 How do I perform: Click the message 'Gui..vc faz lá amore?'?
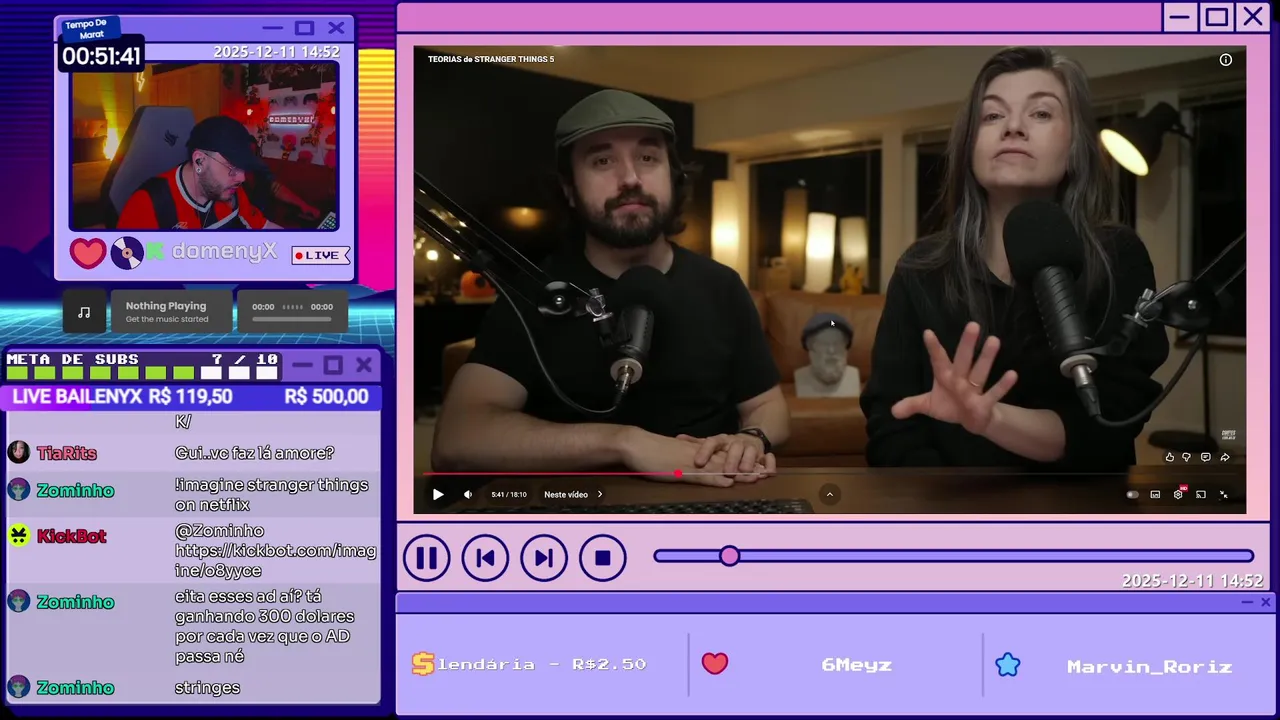[x=254, y=453]
